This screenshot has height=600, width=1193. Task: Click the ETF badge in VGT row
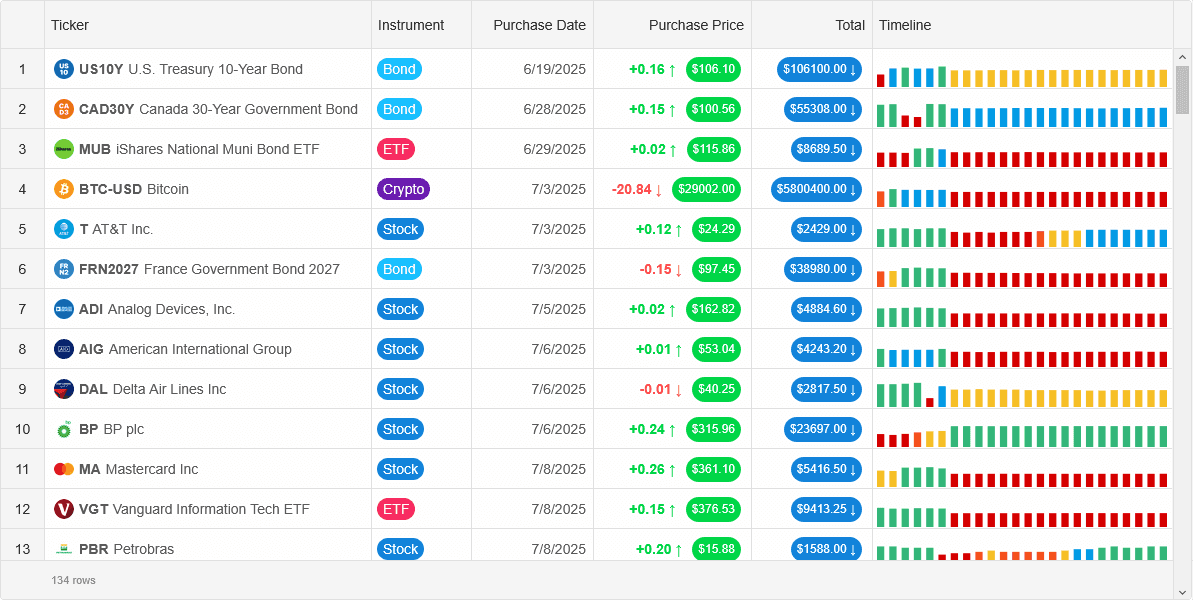pos(396,509)
